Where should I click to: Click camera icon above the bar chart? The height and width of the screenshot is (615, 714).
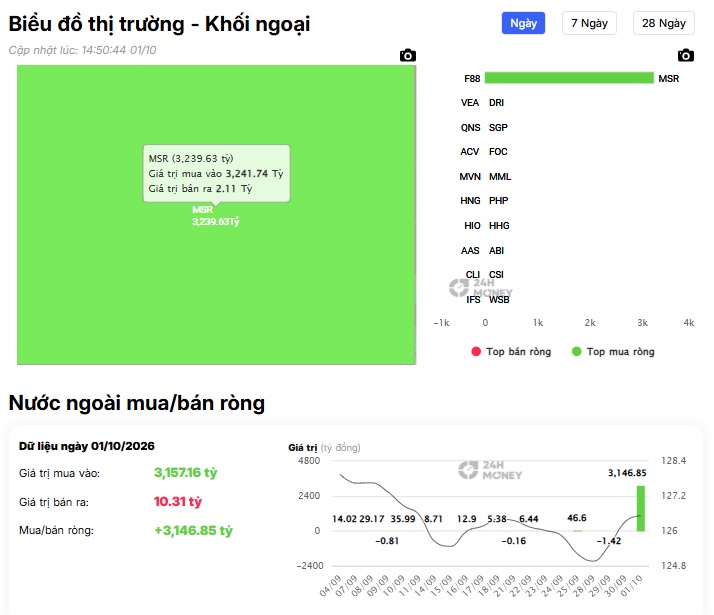[x=685, y=56]
